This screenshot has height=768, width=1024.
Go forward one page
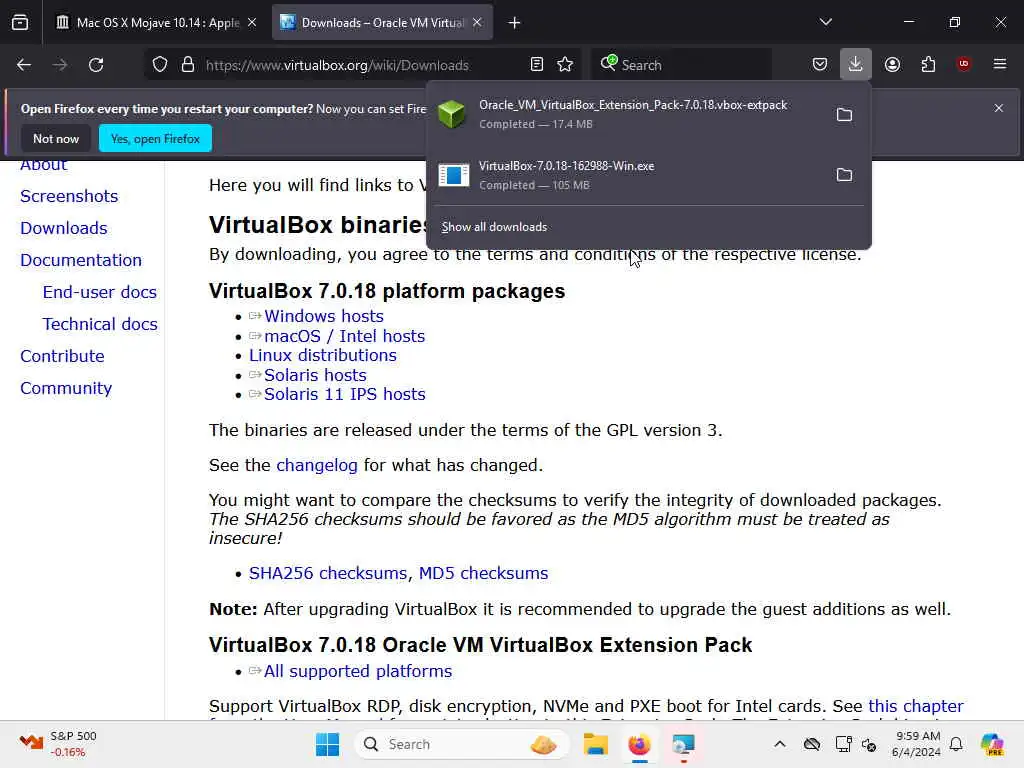click(60, 65)
